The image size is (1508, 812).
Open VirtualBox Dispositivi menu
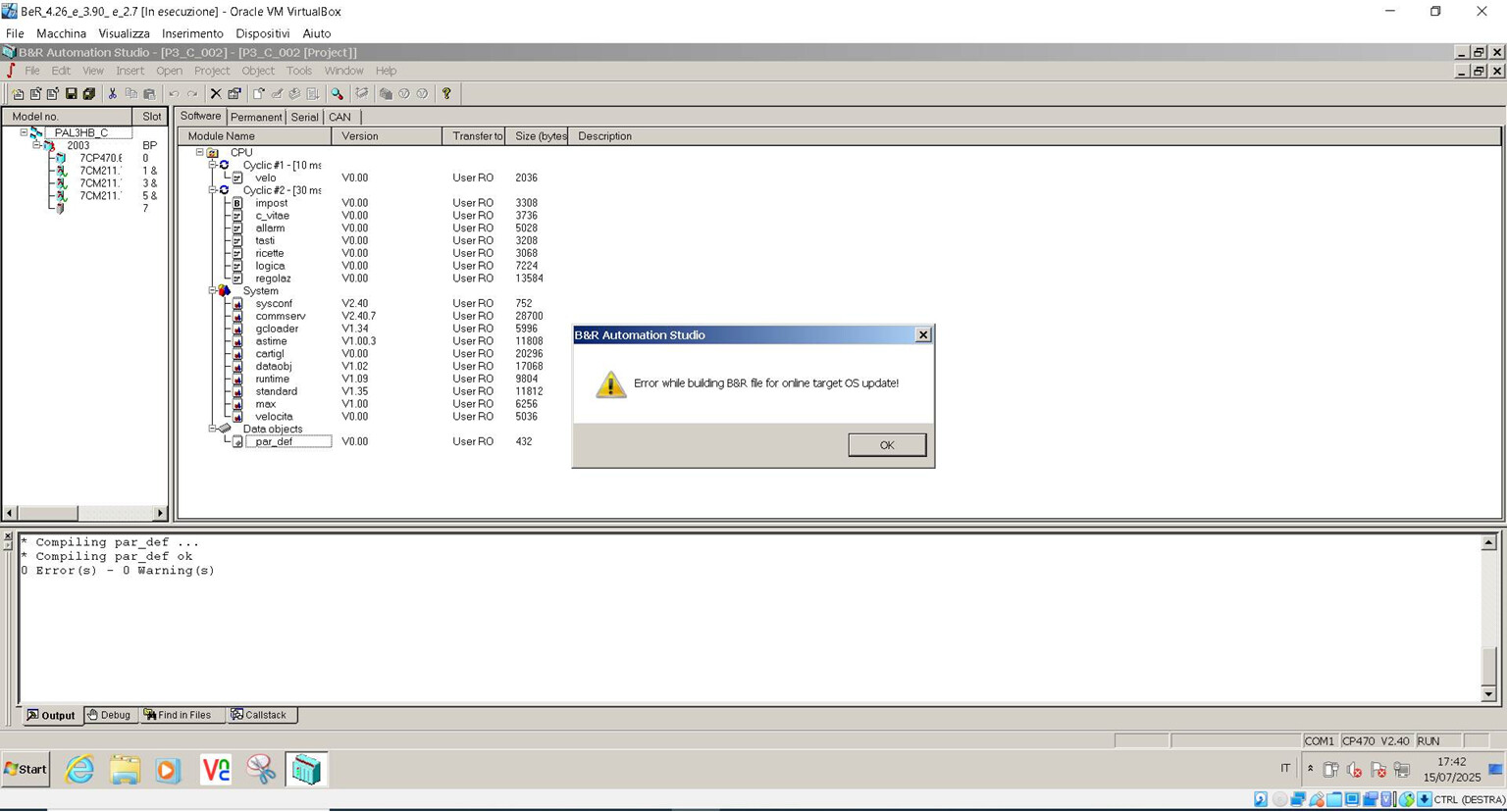coord(263,33)
